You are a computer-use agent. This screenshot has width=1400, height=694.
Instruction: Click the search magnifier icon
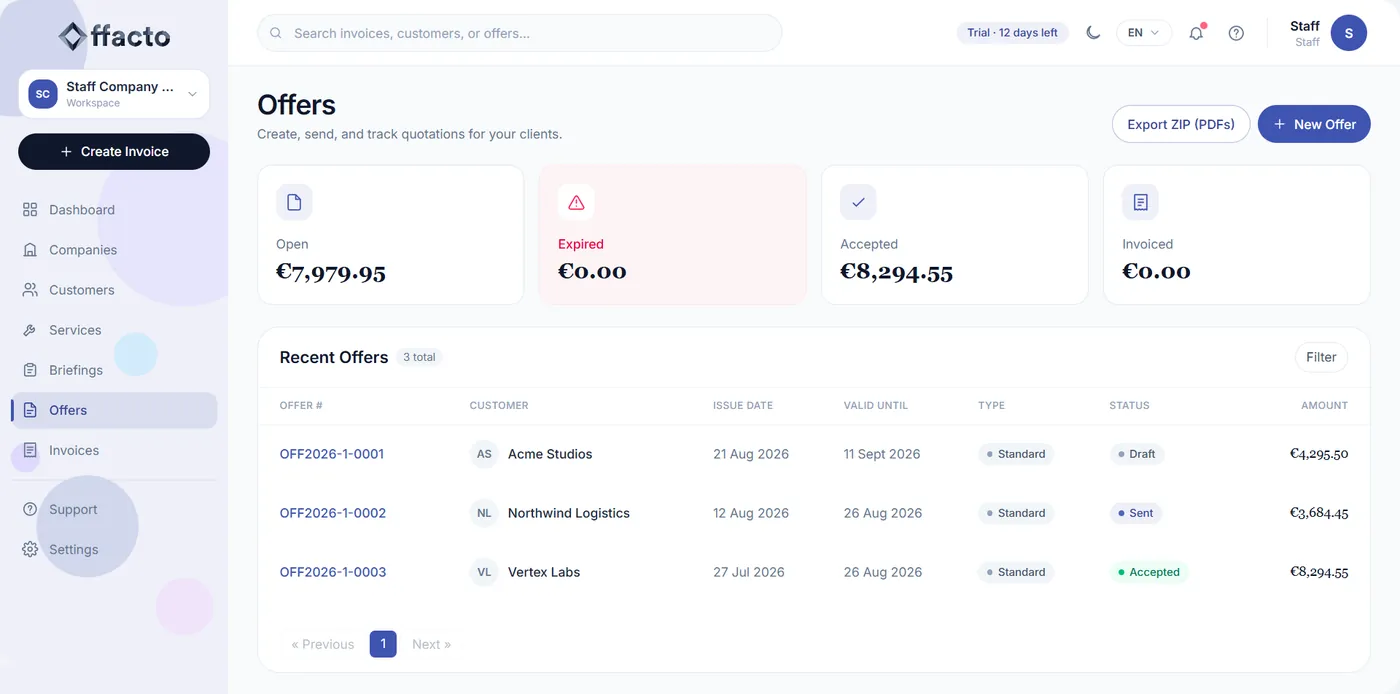click(276, 33)
